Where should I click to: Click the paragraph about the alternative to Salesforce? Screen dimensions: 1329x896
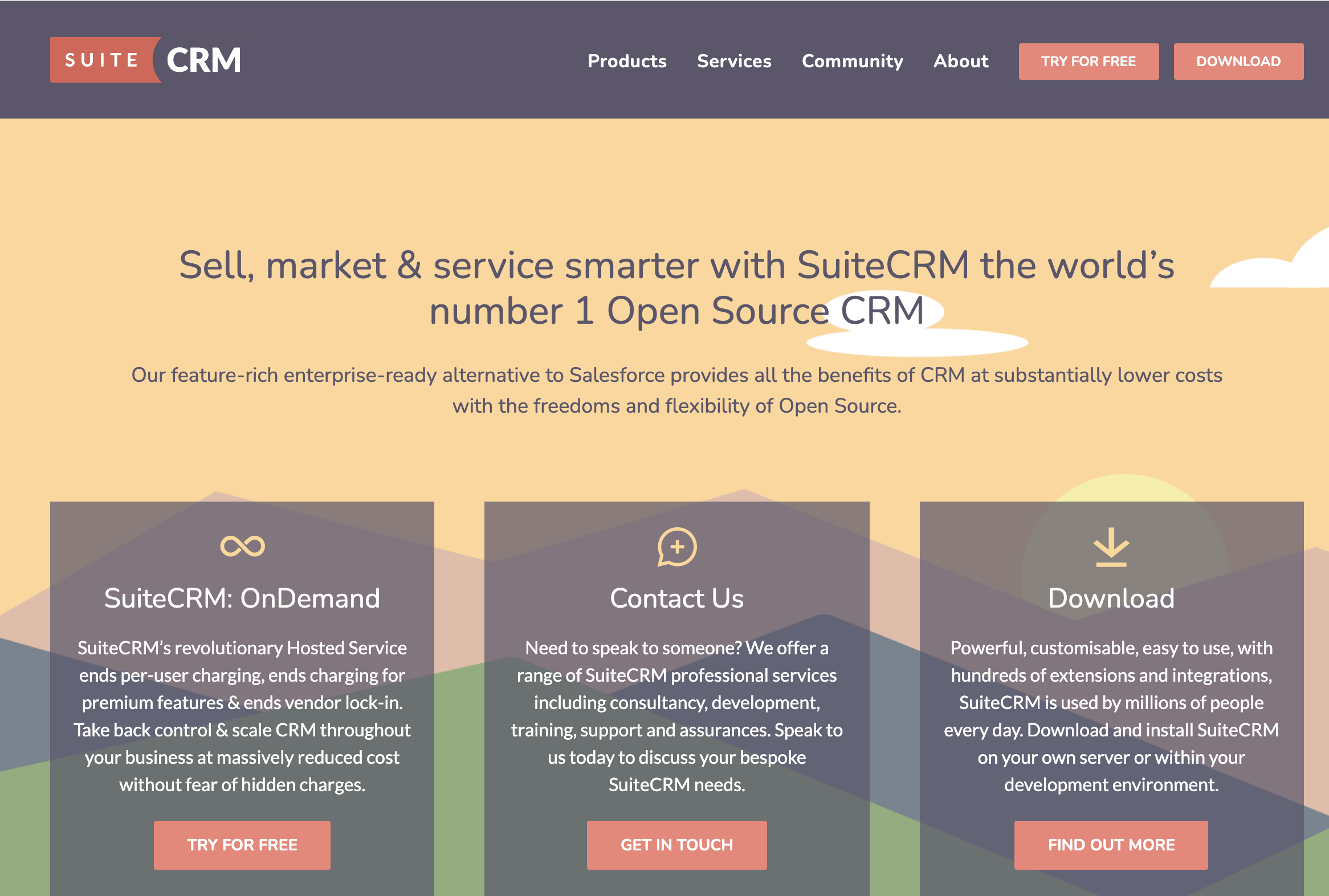pyautogui.click(x=677, y=390)
